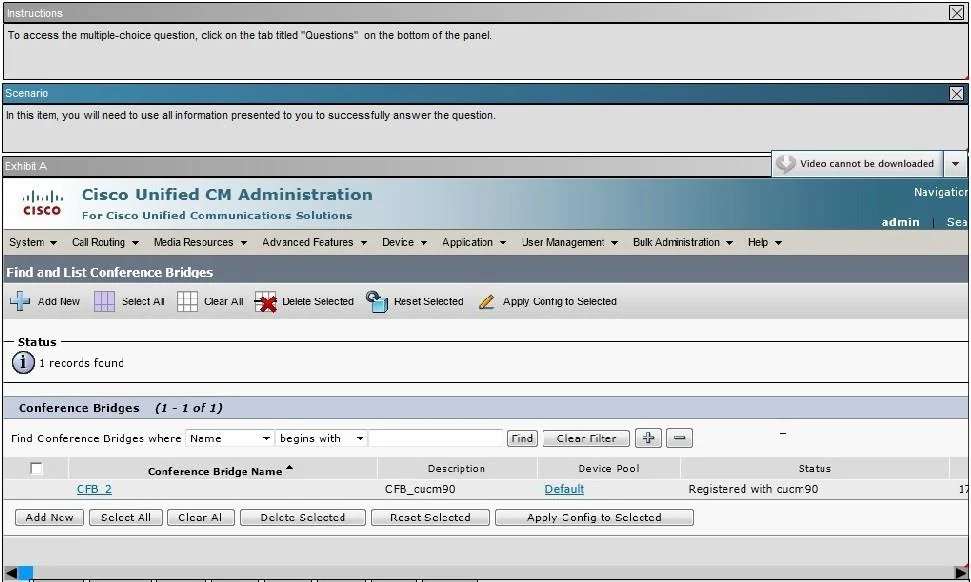Open the Name filter field dropdown

pyautogui.click(x=230, y=438)
